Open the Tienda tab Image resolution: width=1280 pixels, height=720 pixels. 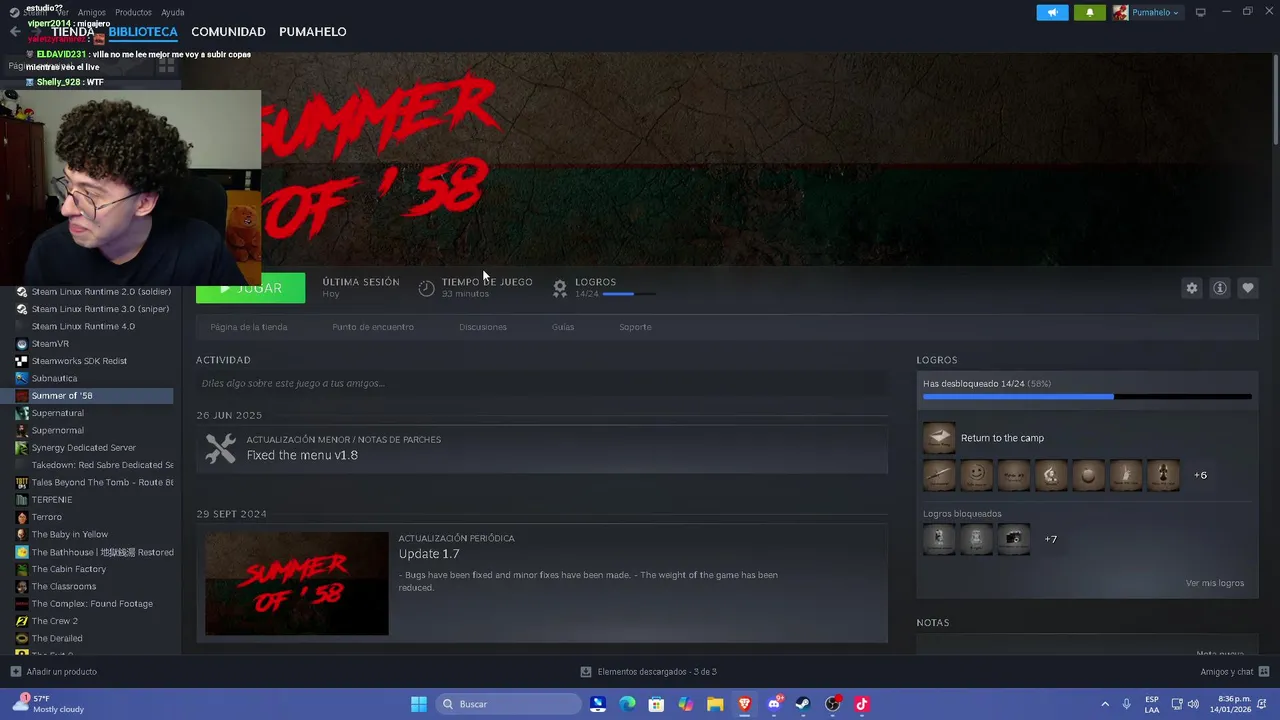coord(73,32)
